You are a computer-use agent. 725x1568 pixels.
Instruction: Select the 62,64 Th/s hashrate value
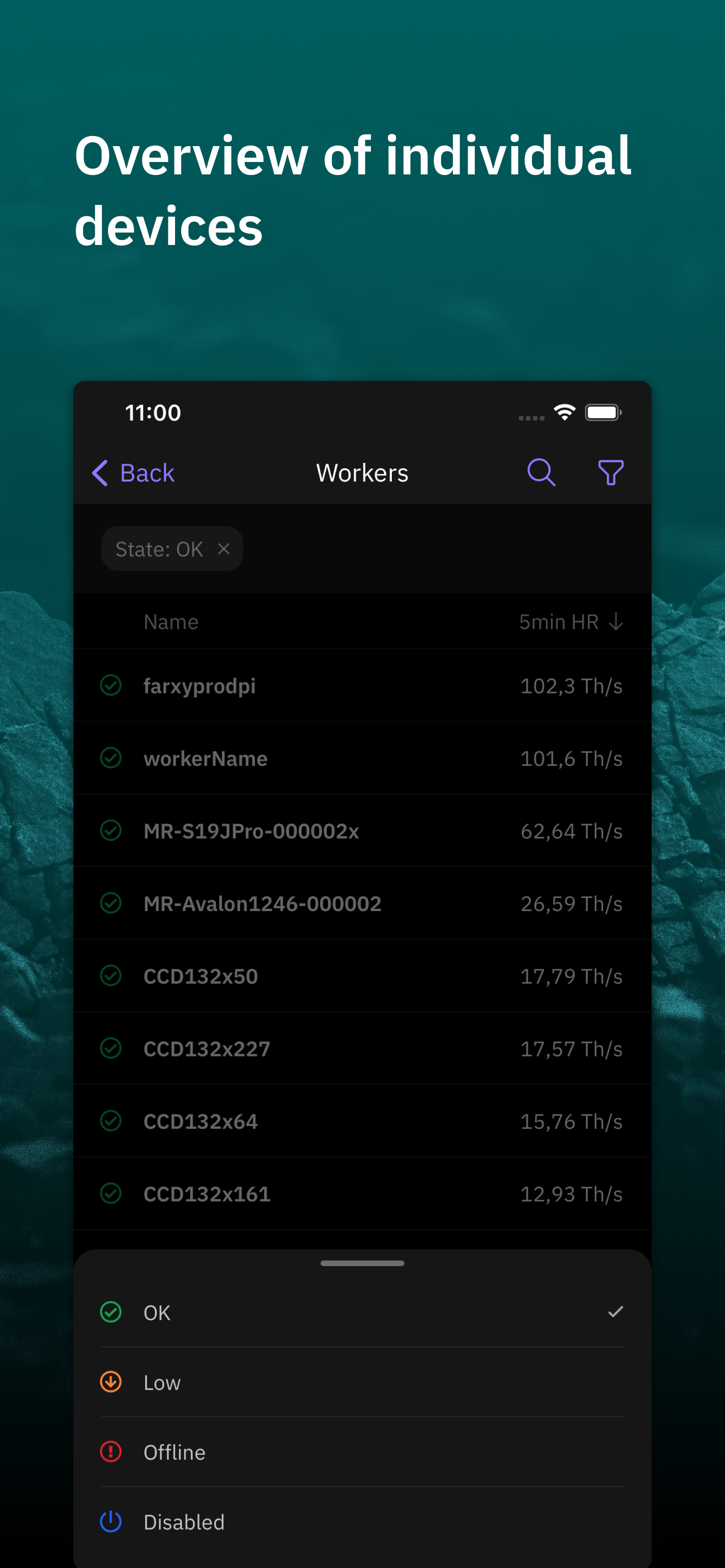pos(571,831)
